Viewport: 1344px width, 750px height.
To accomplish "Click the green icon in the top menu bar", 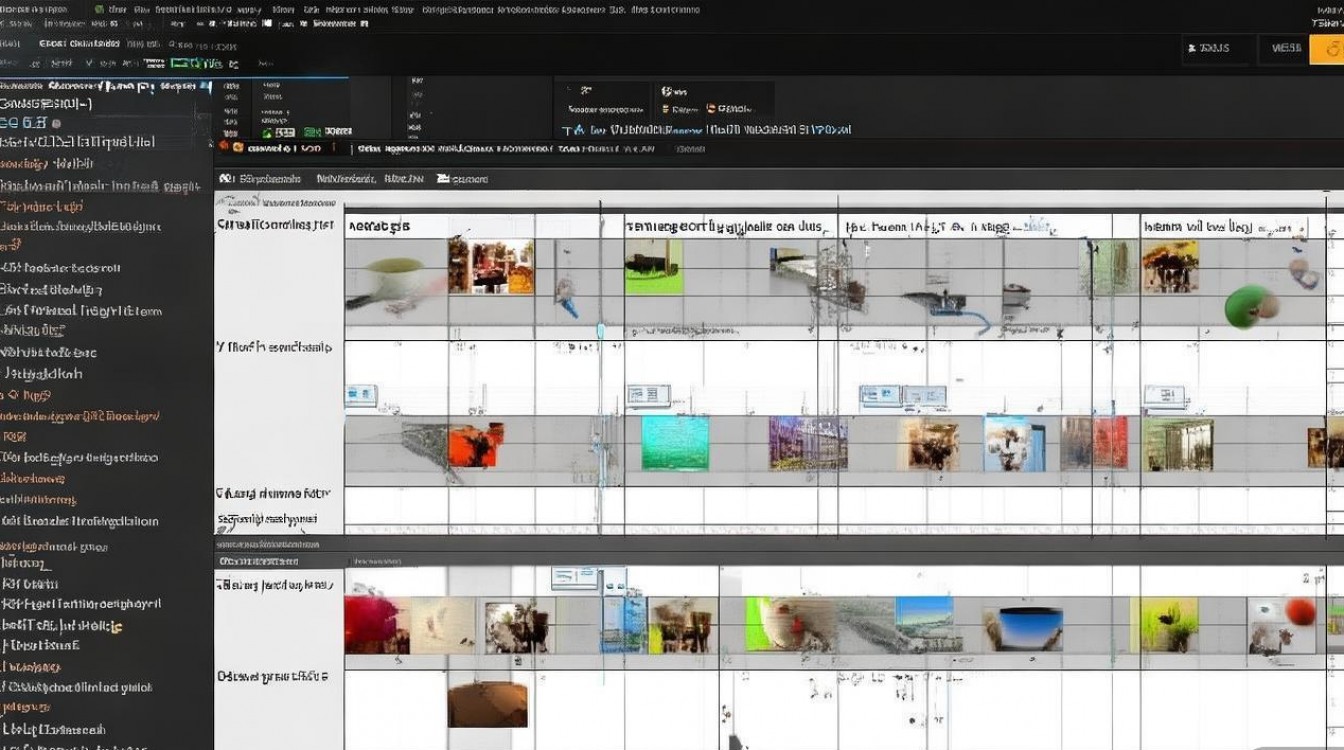I will pyautogui.click(x=98, y=9).
